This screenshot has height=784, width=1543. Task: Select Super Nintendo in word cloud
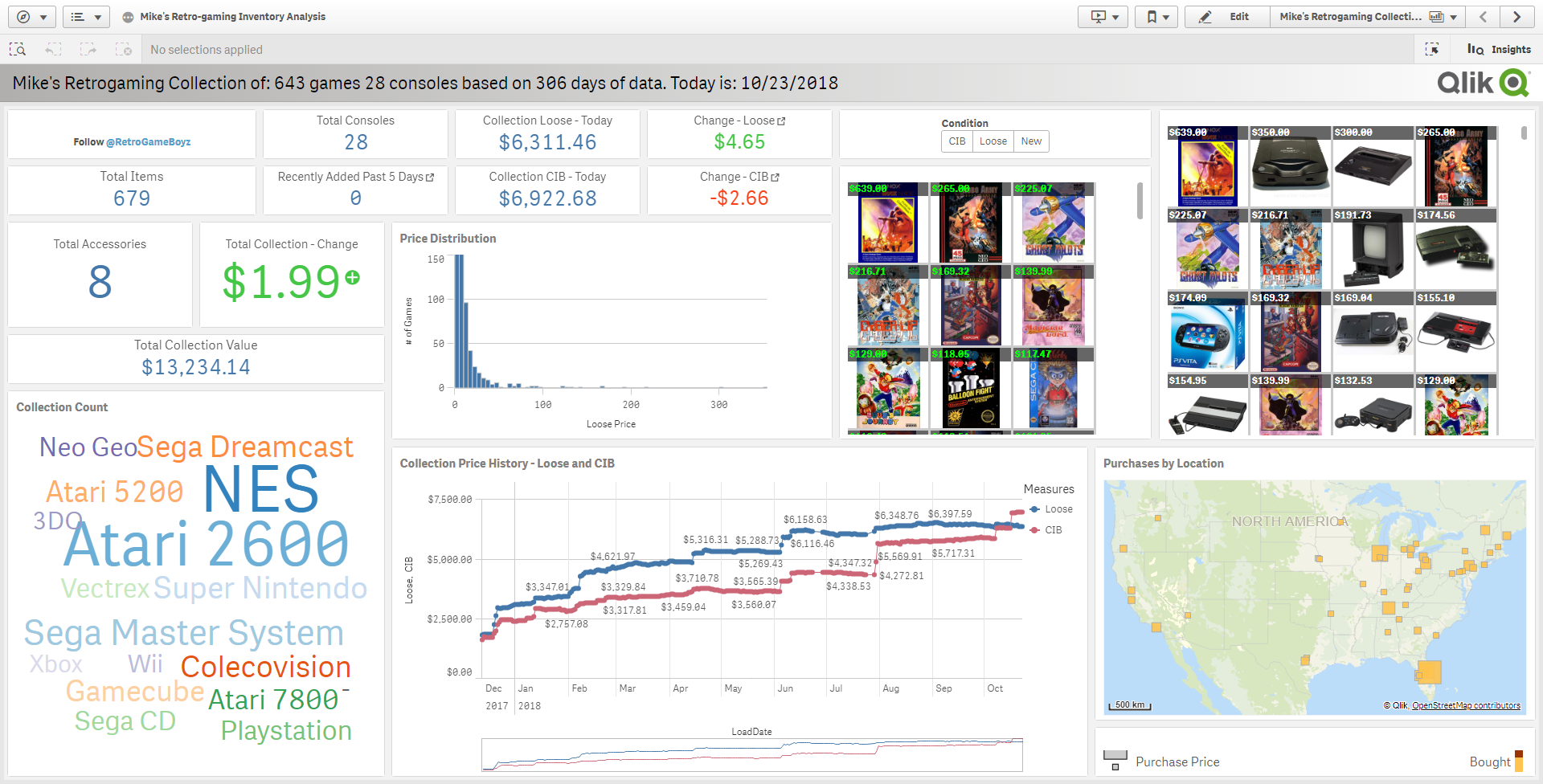[260, 588]
